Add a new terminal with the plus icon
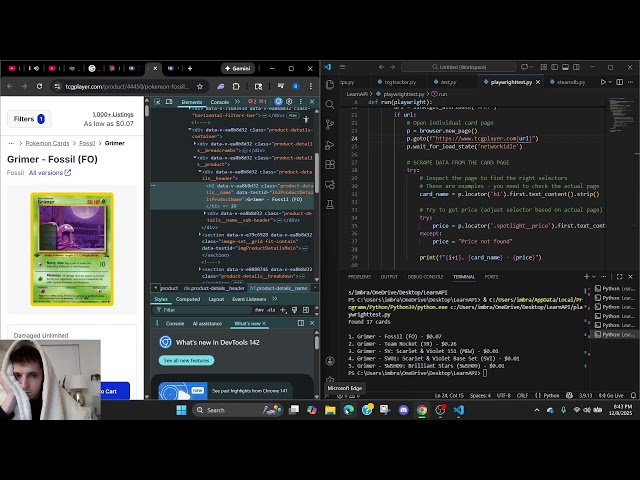 (587, 277)
